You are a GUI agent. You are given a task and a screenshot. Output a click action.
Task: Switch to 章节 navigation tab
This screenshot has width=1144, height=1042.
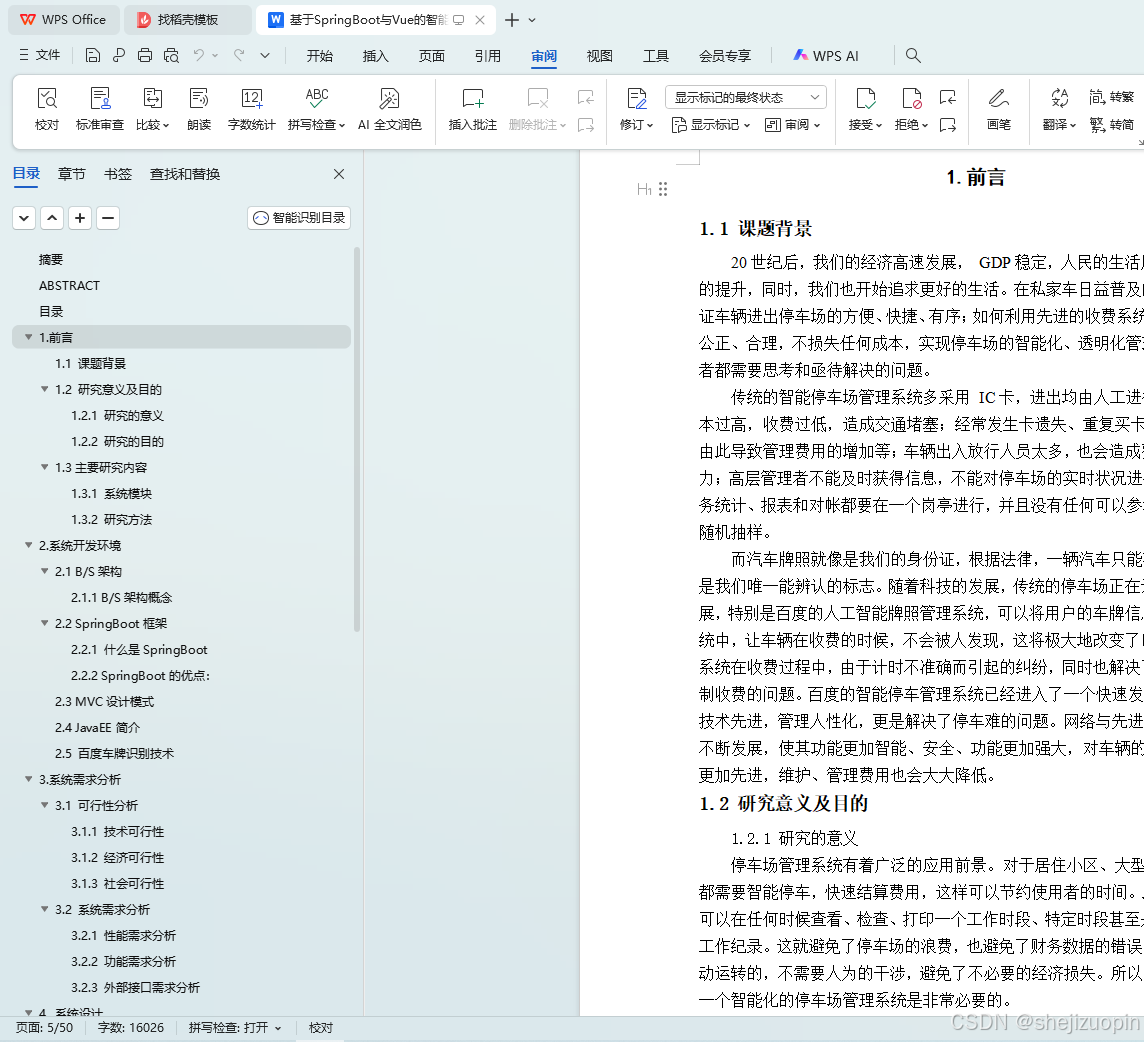(72, 174)
